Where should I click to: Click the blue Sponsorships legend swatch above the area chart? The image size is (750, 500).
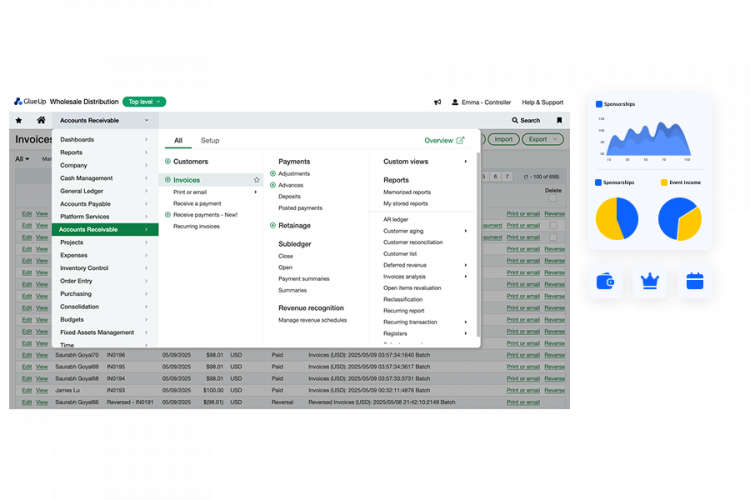coord(599,104)
